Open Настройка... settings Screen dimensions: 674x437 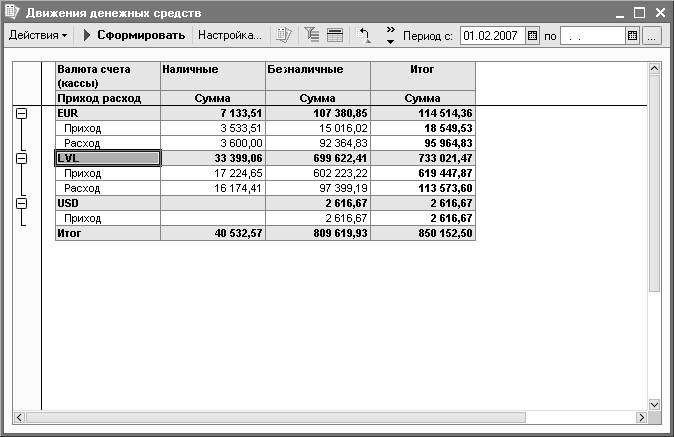click(229, 35)
